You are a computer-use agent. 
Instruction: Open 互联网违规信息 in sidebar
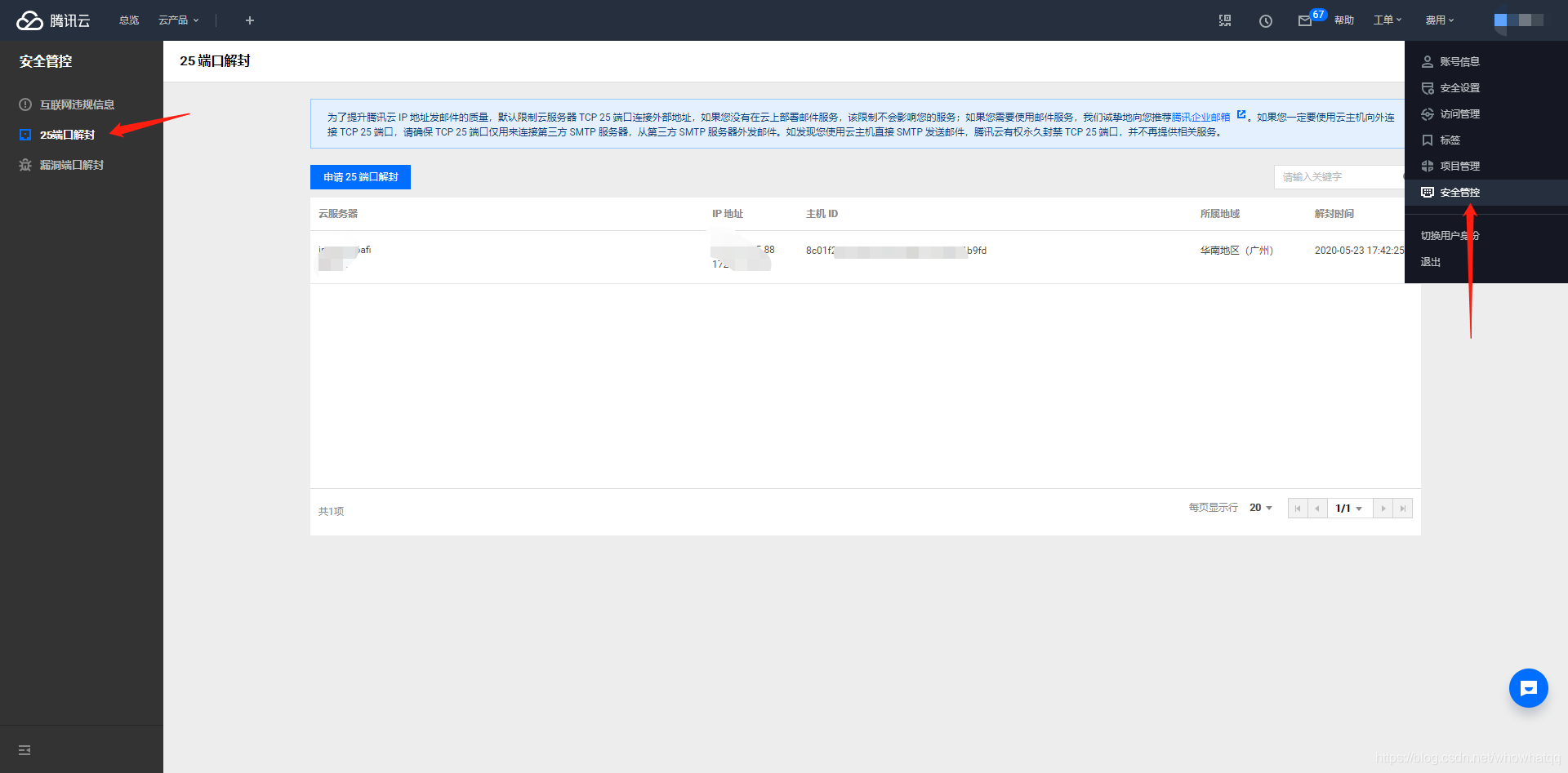coord(77,104)
